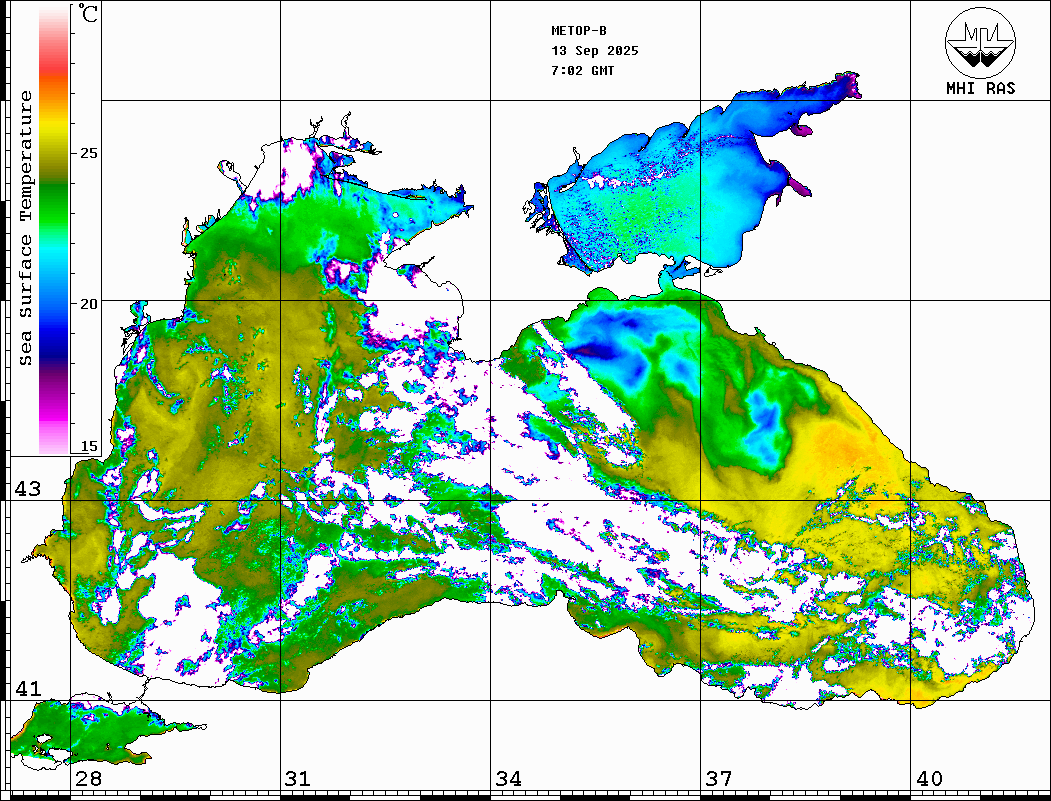The image size is (1051, 801).
Task: Click the longitude 28 axis label
Action: pos(88,779)
